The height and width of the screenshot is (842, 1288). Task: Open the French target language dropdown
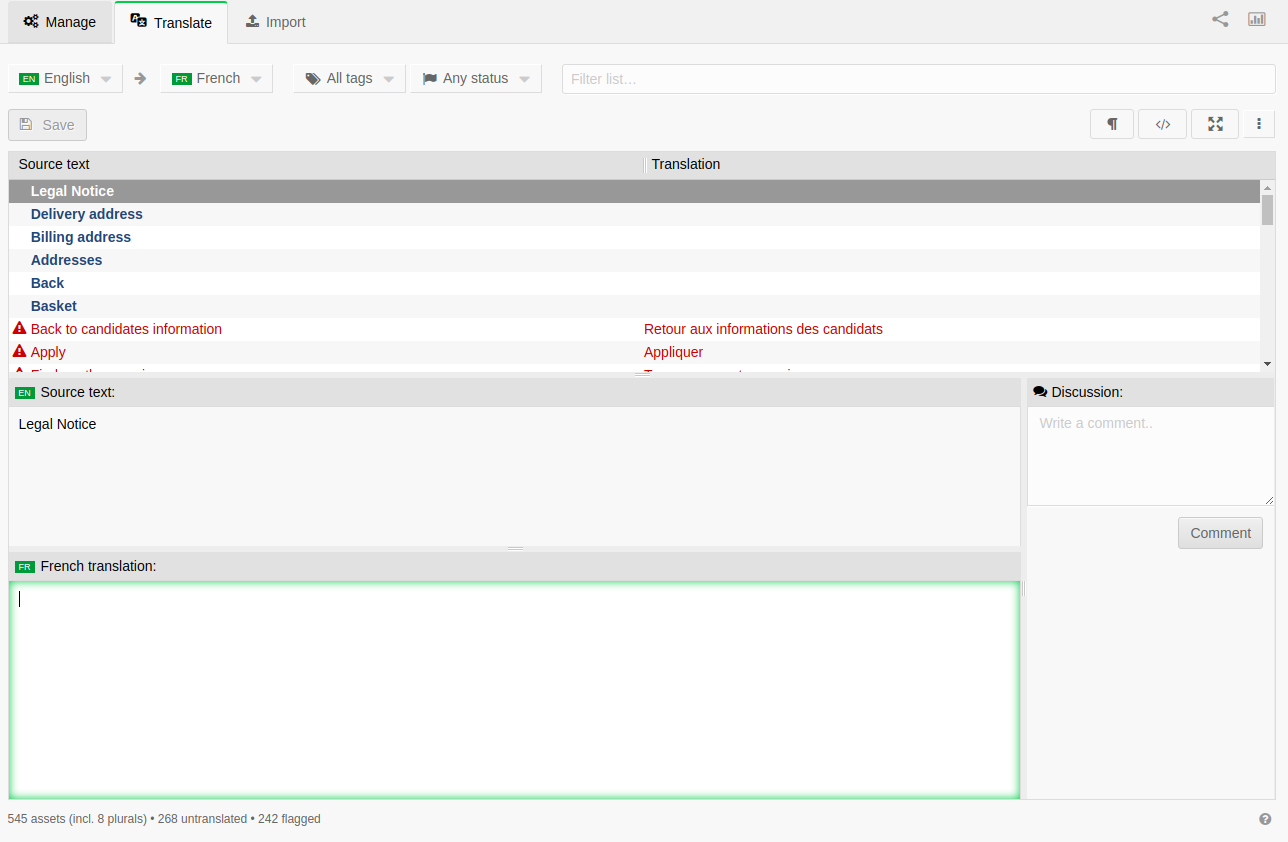[216, 79]
